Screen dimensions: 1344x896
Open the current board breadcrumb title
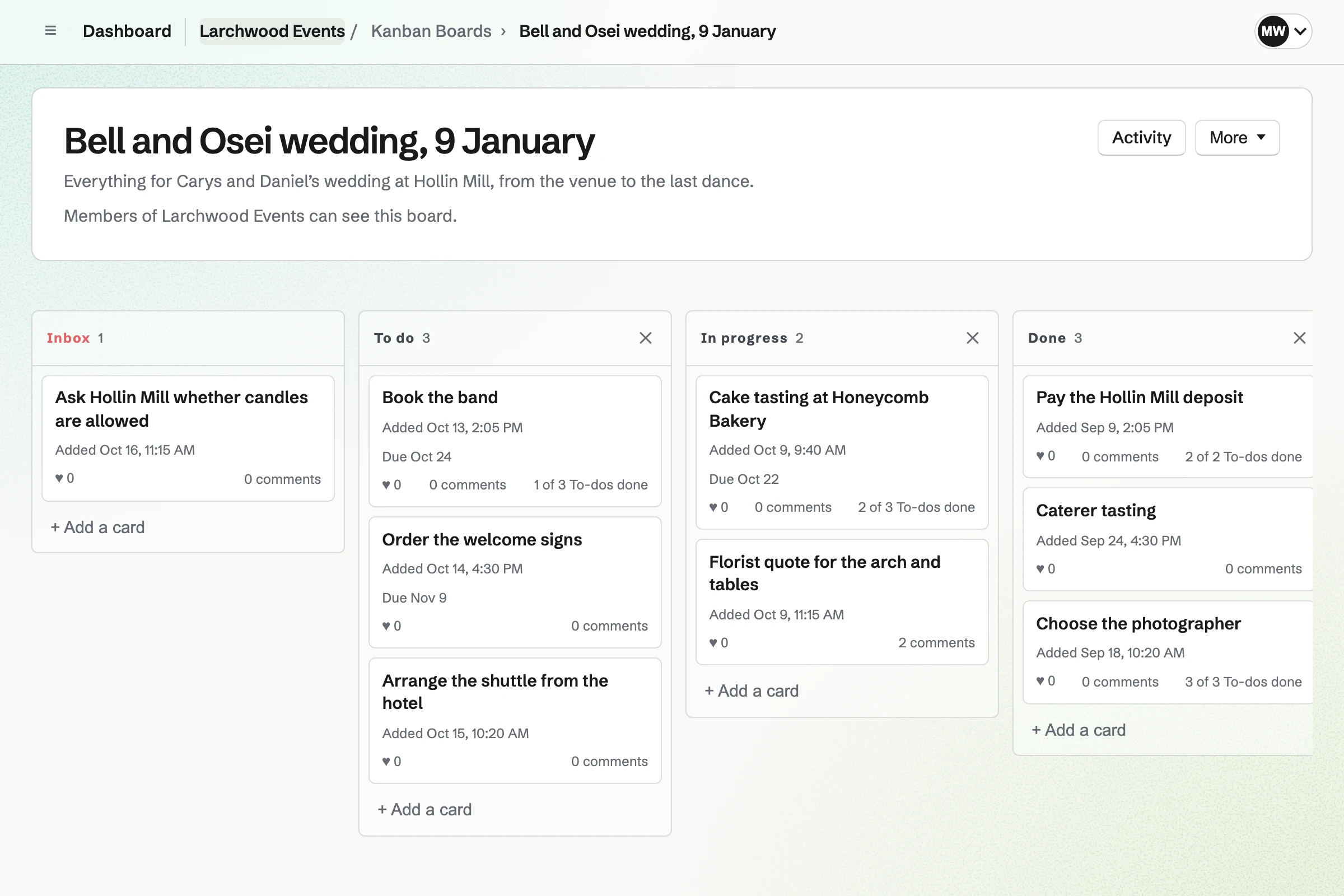point(647,31)
